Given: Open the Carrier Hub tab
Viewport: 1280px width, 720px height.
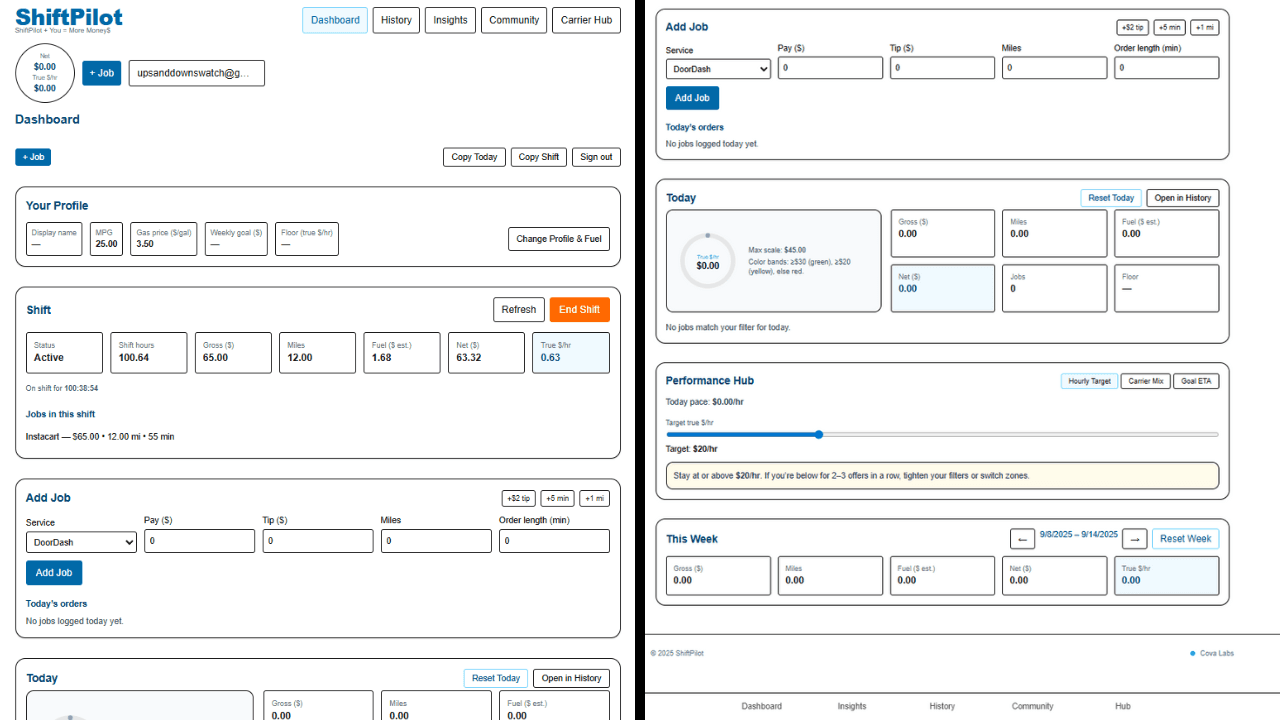Looking at the screenshot, I should click(586, 20).
